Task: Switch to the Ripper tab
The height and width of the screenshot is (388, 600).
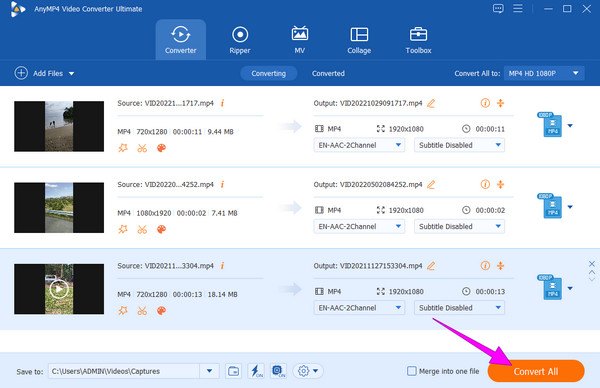Action: (x=240, y=40)
